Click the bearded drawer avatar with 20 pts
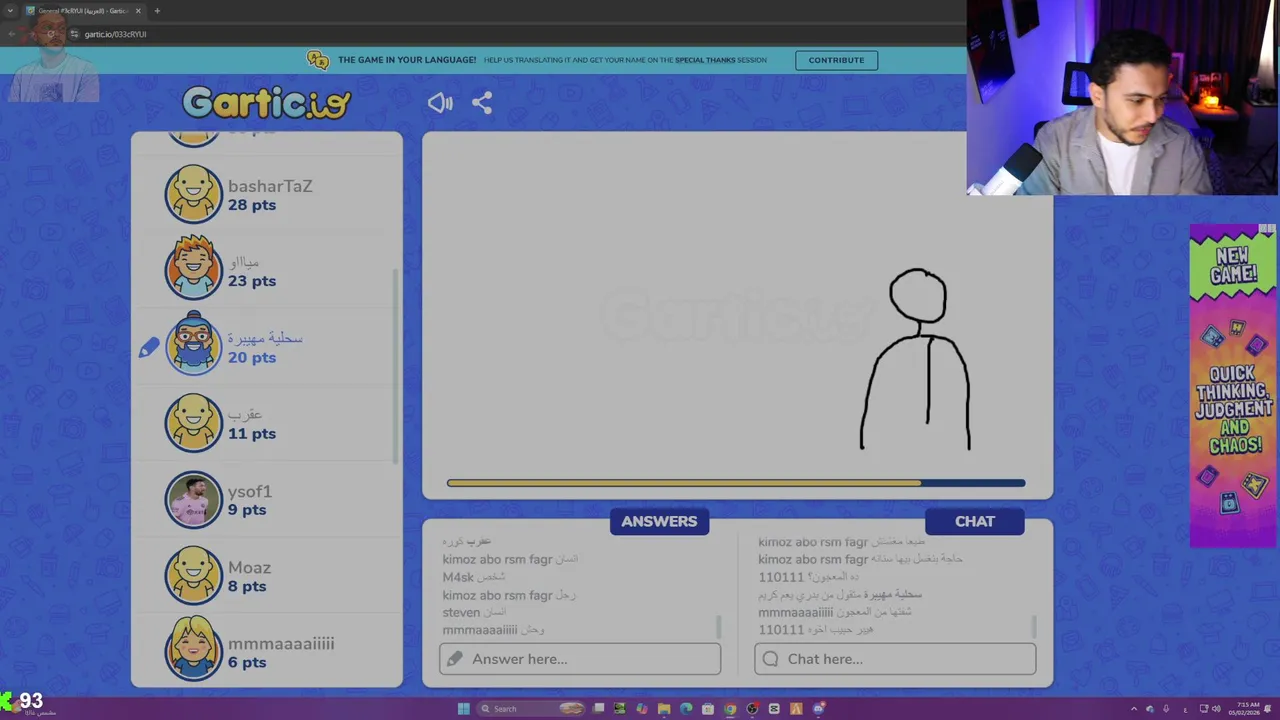1280x720 pixels. tap(193, 345)
